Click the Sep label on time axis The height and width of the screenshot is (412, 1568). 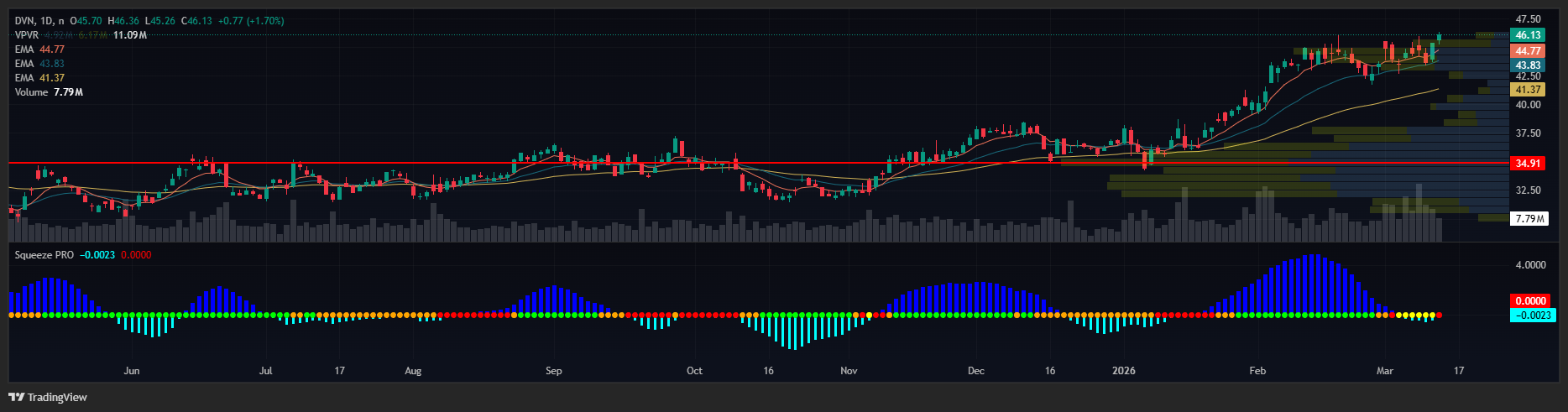coord(553,371)
